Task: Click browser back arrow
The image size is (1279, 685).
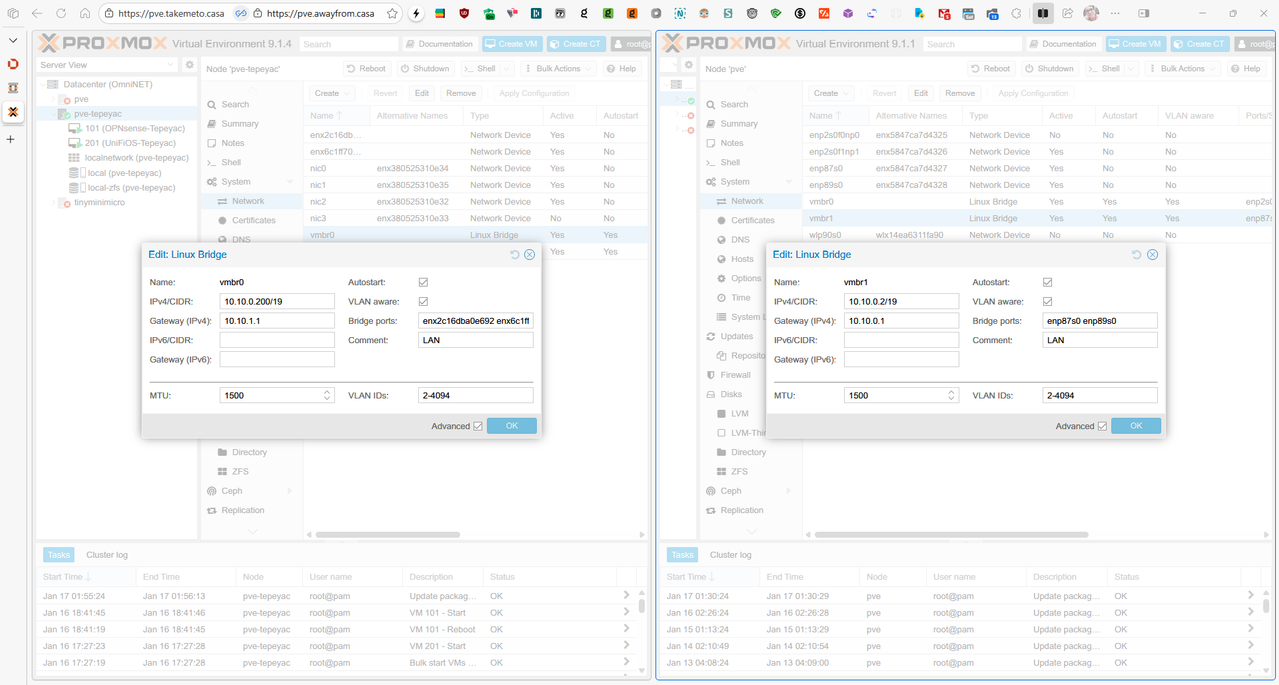Action: tap(37, 14)
